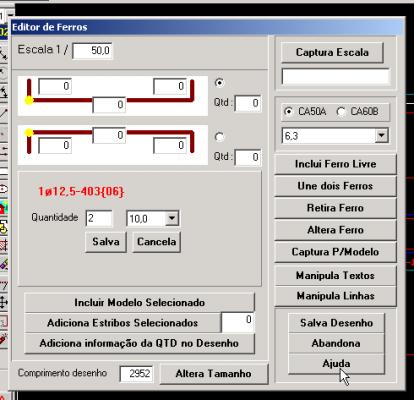Click the Cancela button

[156, 242]
